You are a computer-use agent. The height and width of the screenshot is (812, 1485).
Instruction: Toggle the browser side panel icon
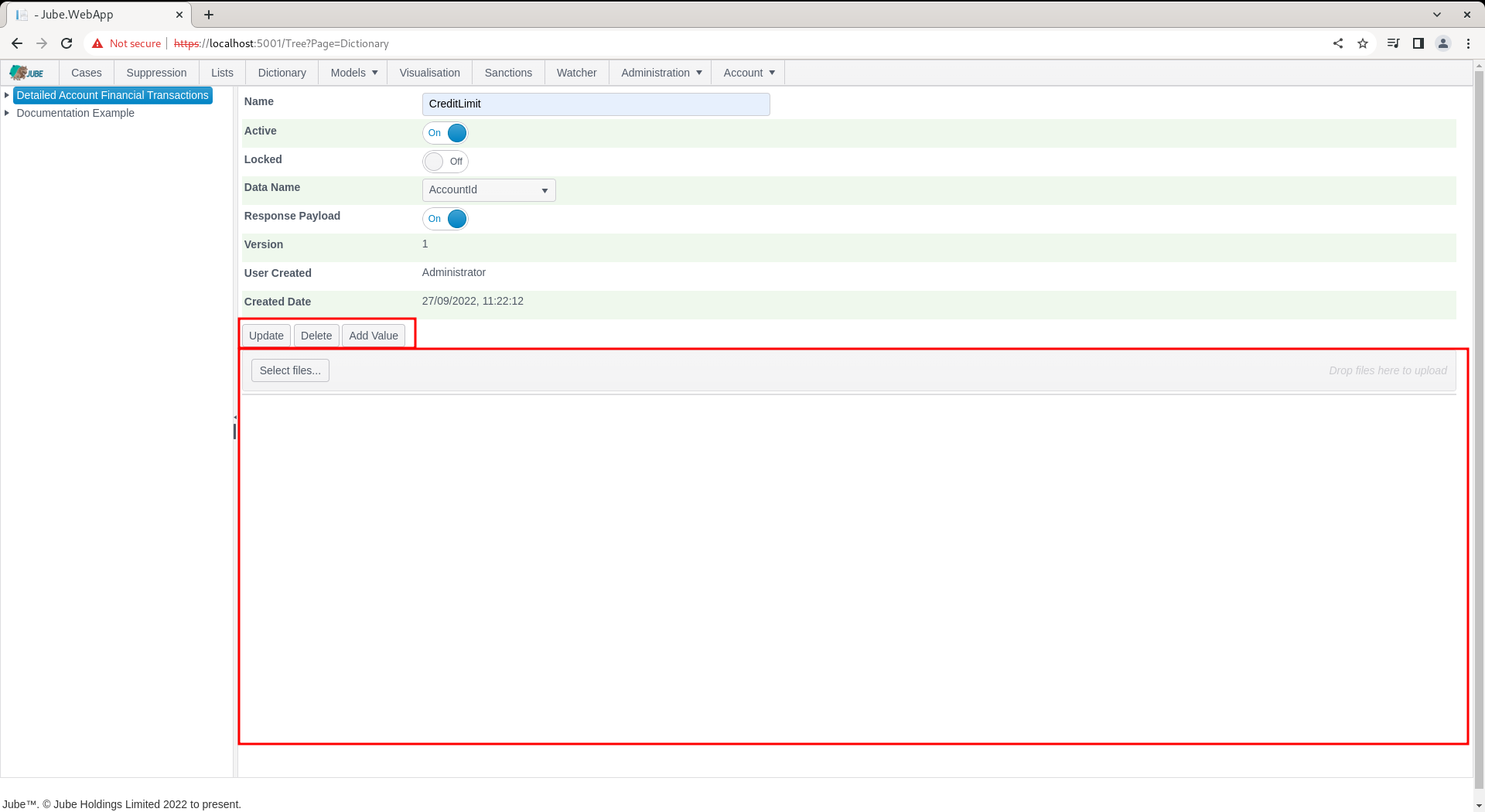(x=1418, y=43)
